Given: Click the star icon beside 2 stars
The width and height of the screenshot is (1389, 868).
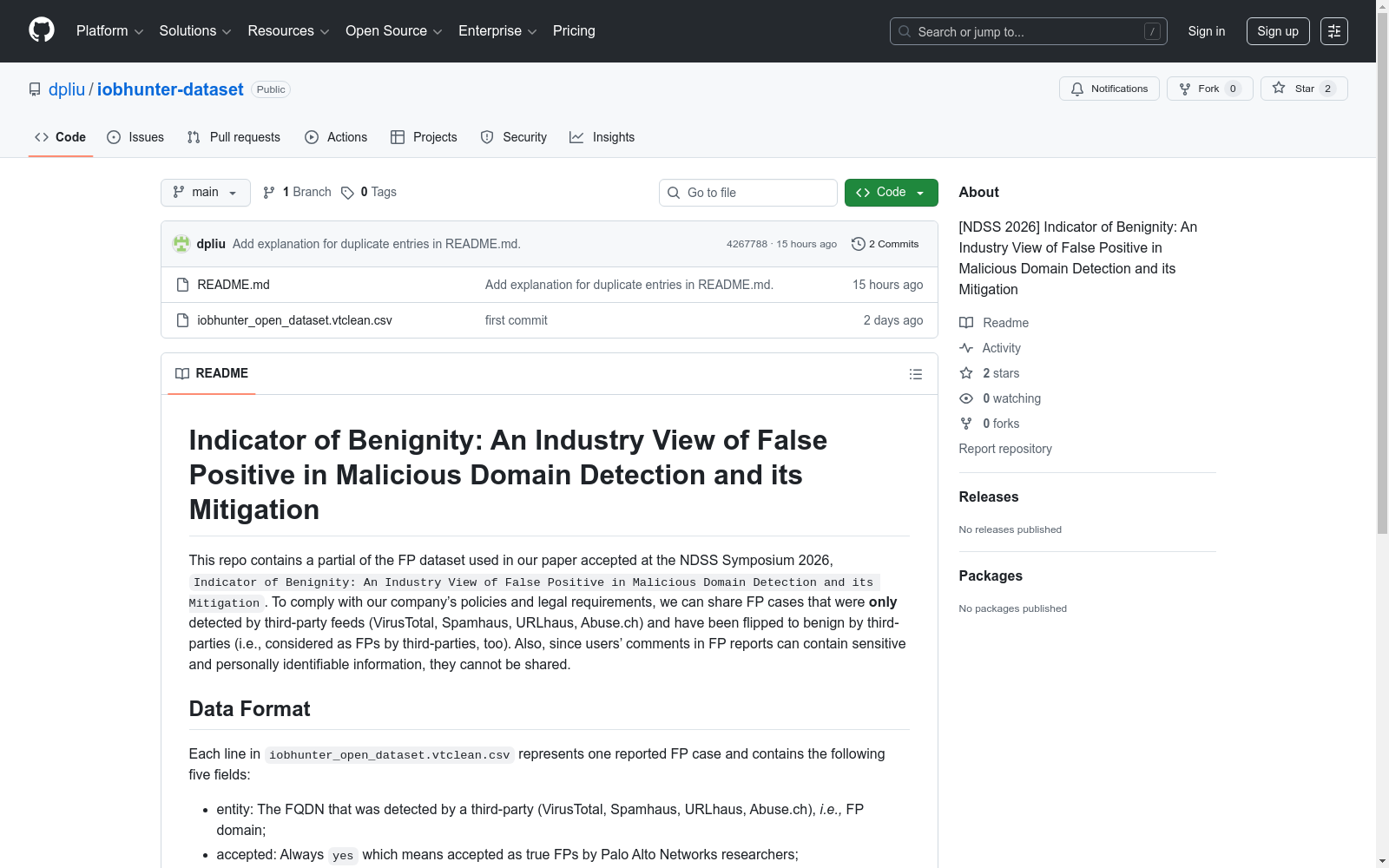Looking at the screenshot, I should 966,373.
